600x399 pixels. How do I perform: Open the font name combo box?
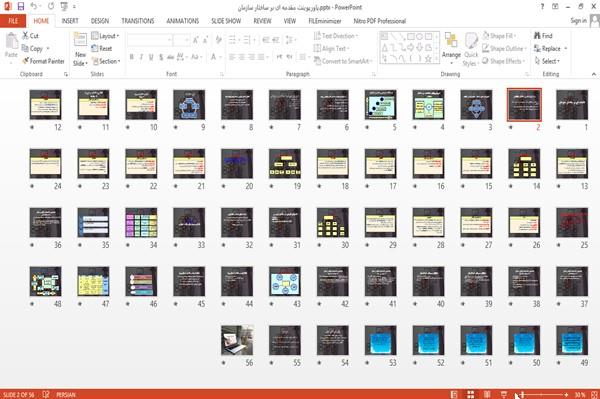pyautogui.click(x=150, y=40)
